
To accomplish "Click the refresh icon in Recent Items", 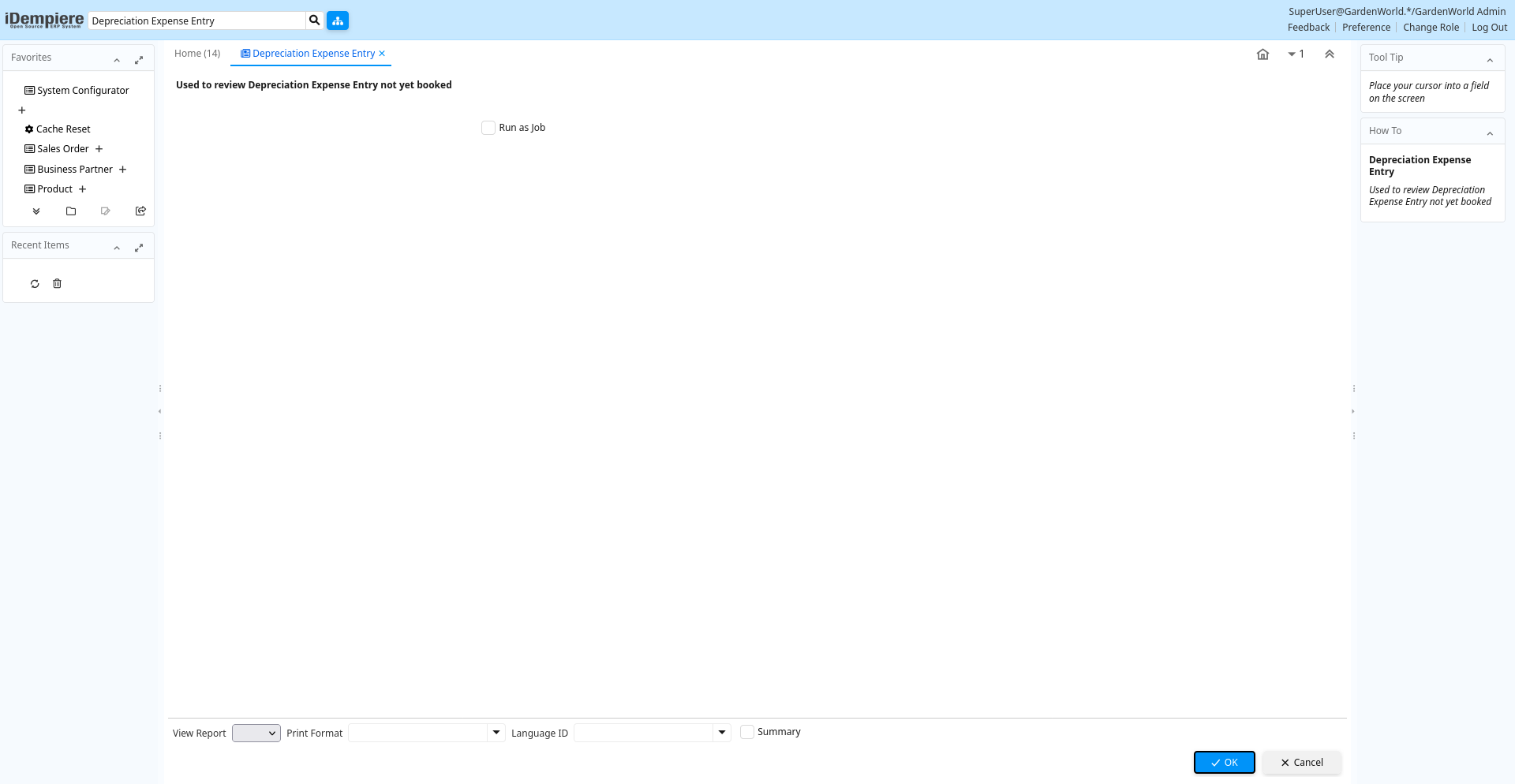I will pyautogui.click(x=35, y=284).
